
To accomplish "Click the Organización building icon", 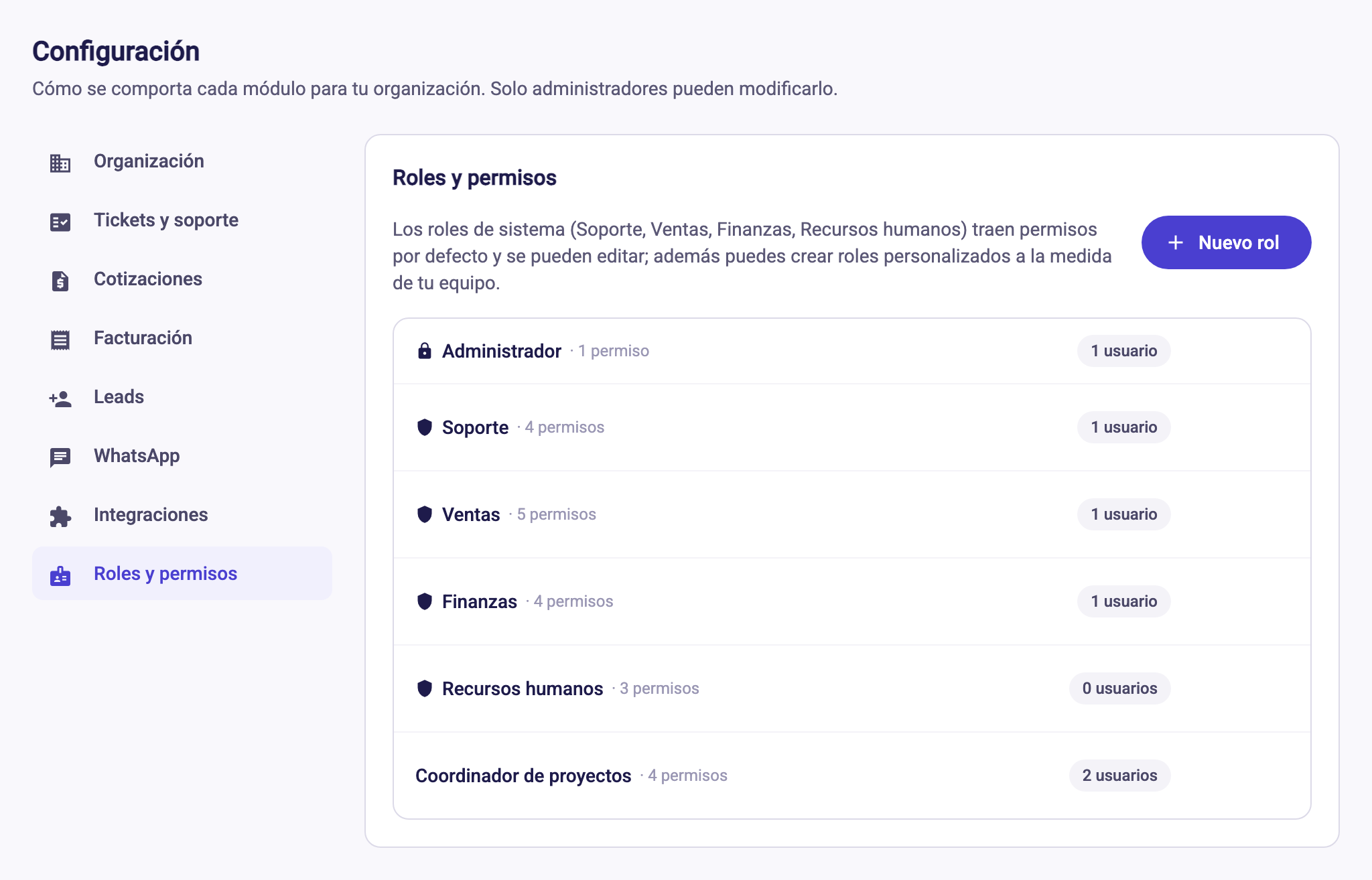I will tap(60, 163).
